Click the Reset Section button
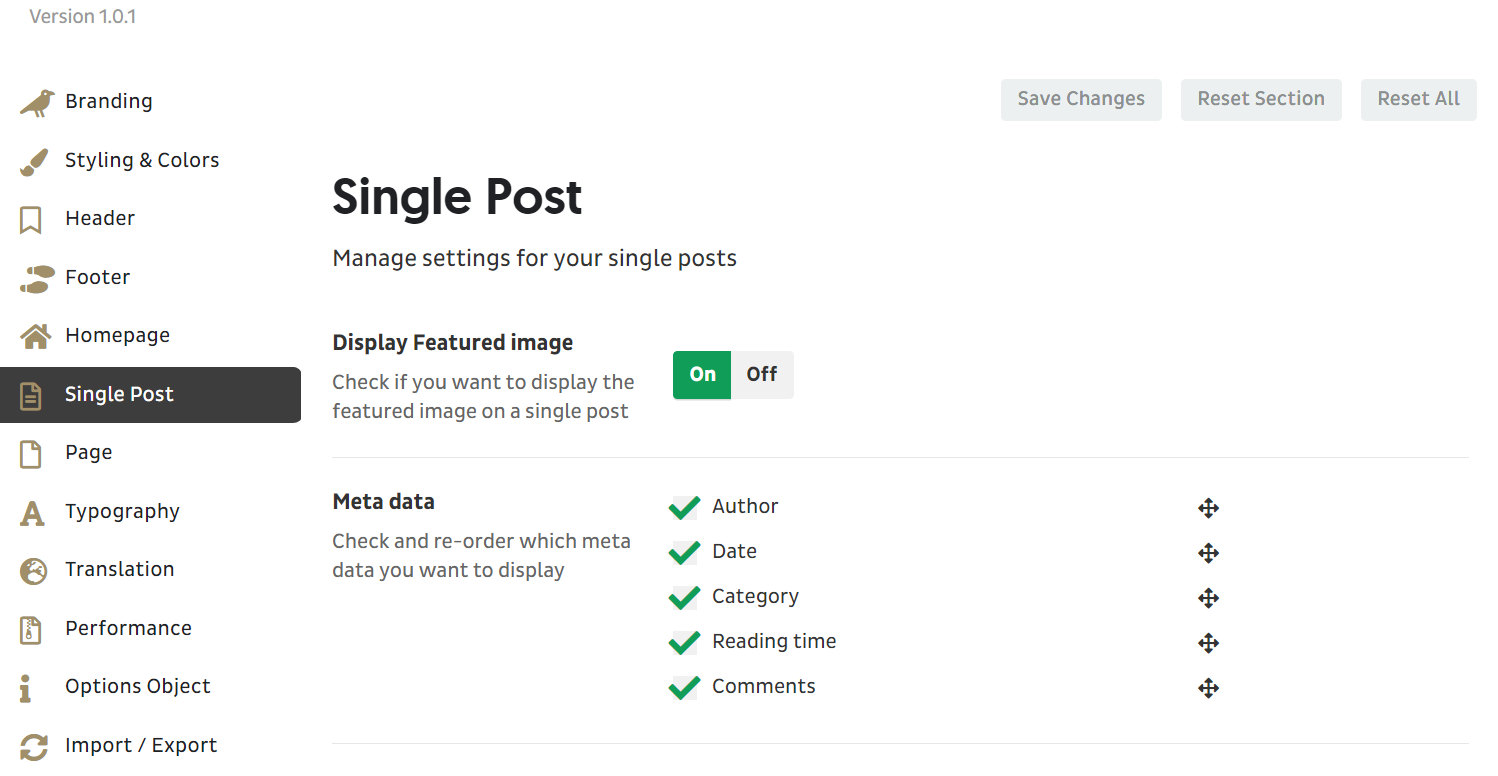 point(1261,100)
